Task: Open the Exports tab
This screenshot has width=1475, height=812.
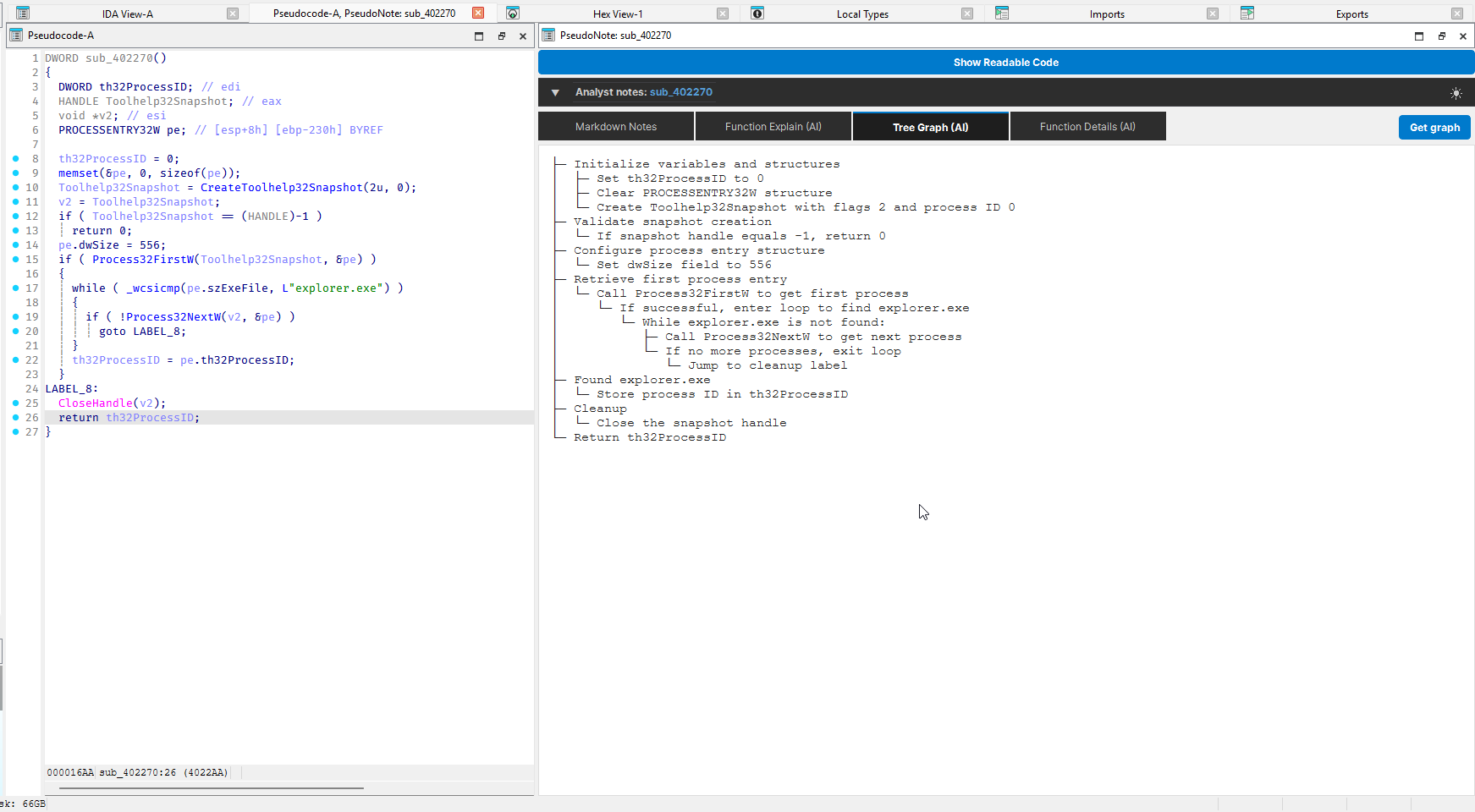Action: tap(1351, 14)
